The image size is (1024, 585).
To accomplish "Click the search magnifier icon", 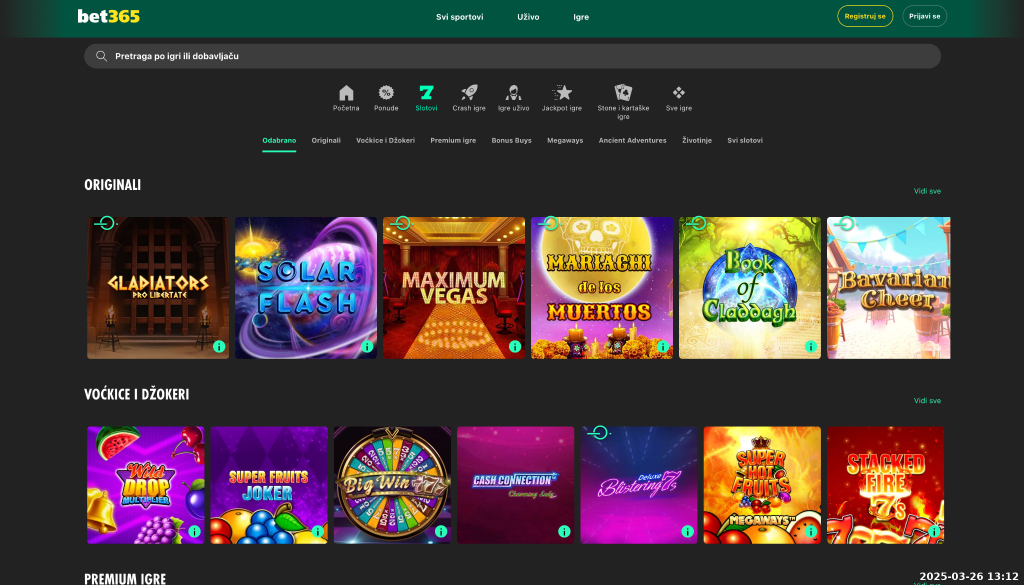I will tap(101, 56).
